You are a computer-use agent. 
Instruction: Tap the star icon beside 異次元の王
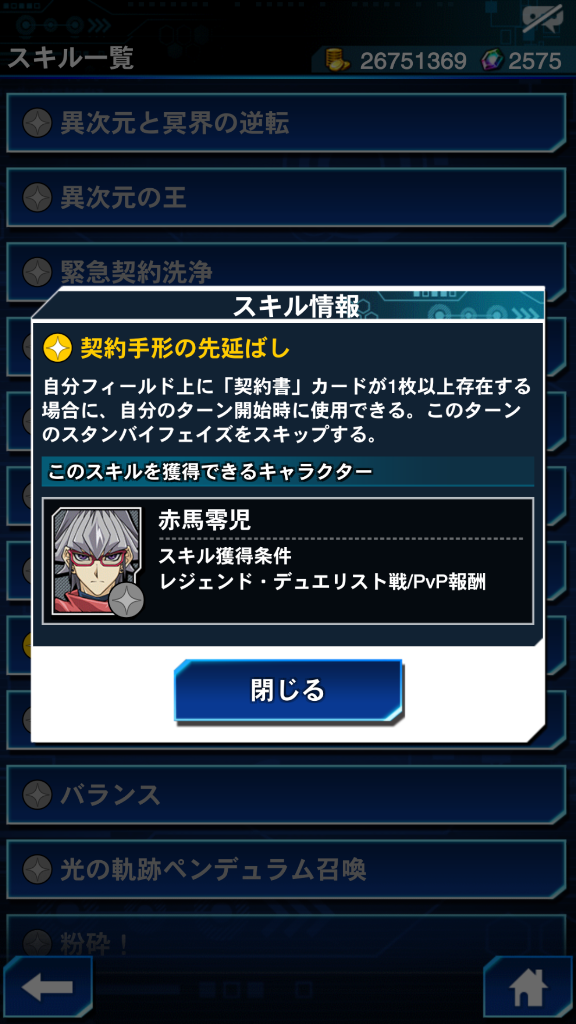point(37,197)
